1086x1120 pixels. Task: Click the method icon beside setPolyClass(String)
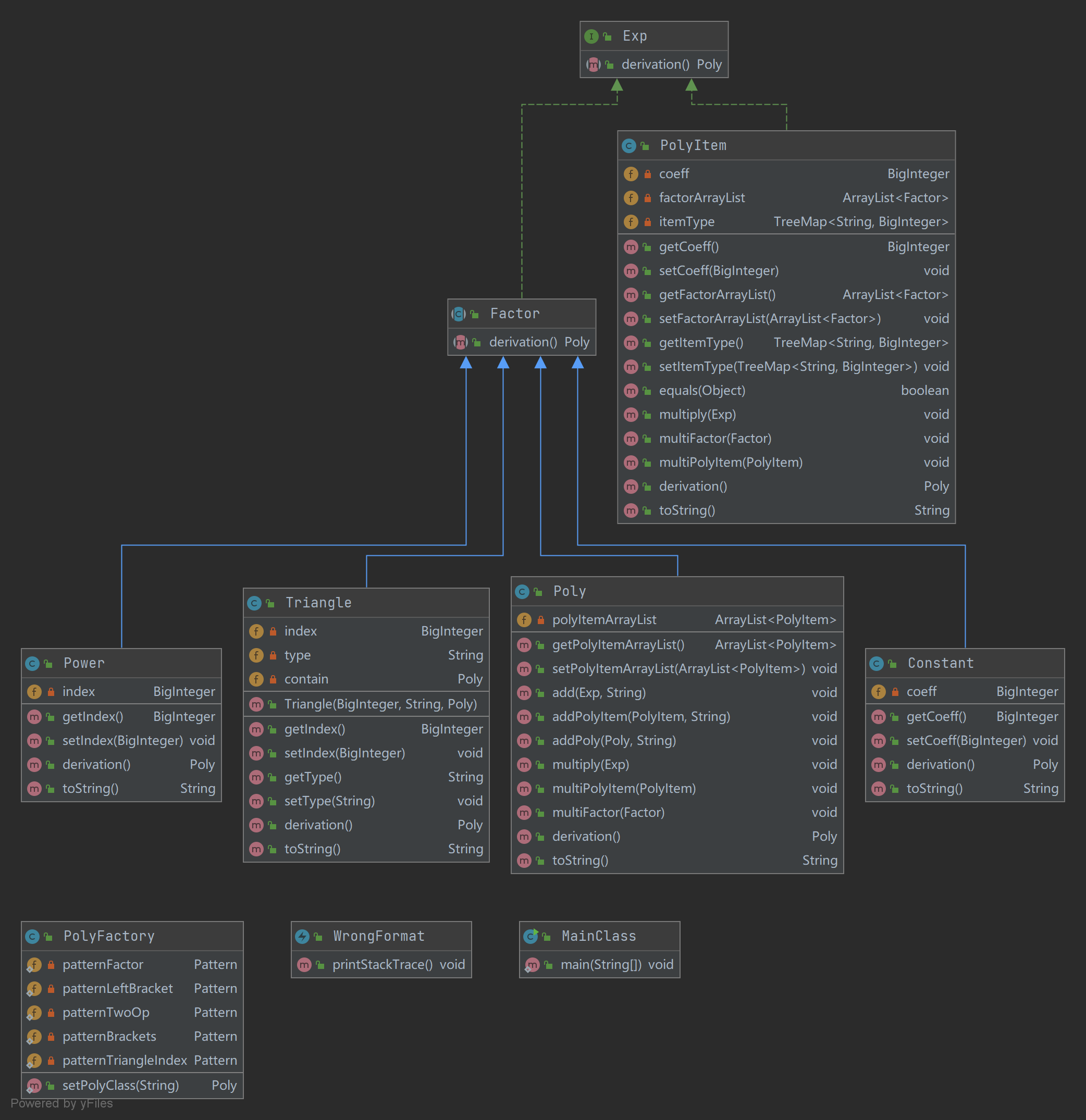pyautogui.click(x=34, y=1085)
